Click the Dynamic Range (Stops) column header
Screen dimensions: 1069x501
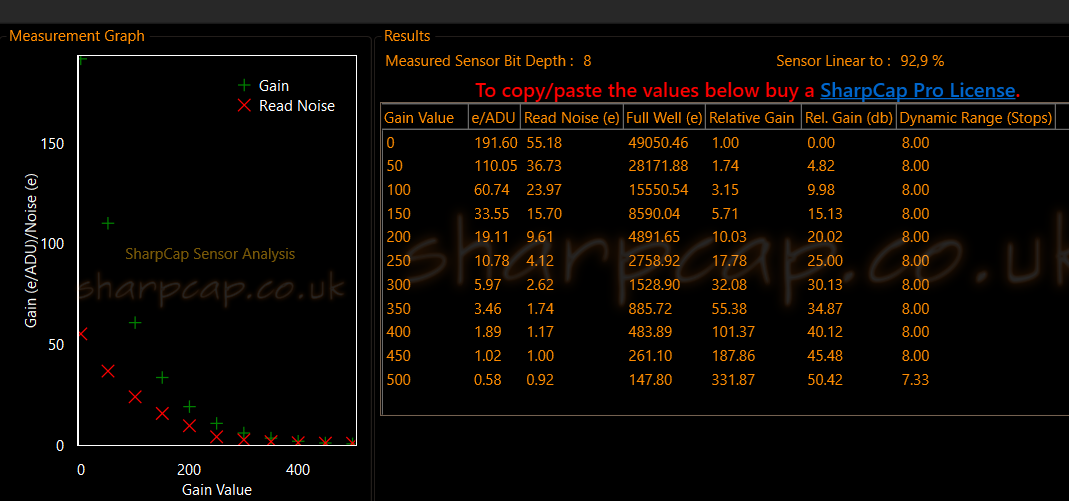[x=976, y=117]
